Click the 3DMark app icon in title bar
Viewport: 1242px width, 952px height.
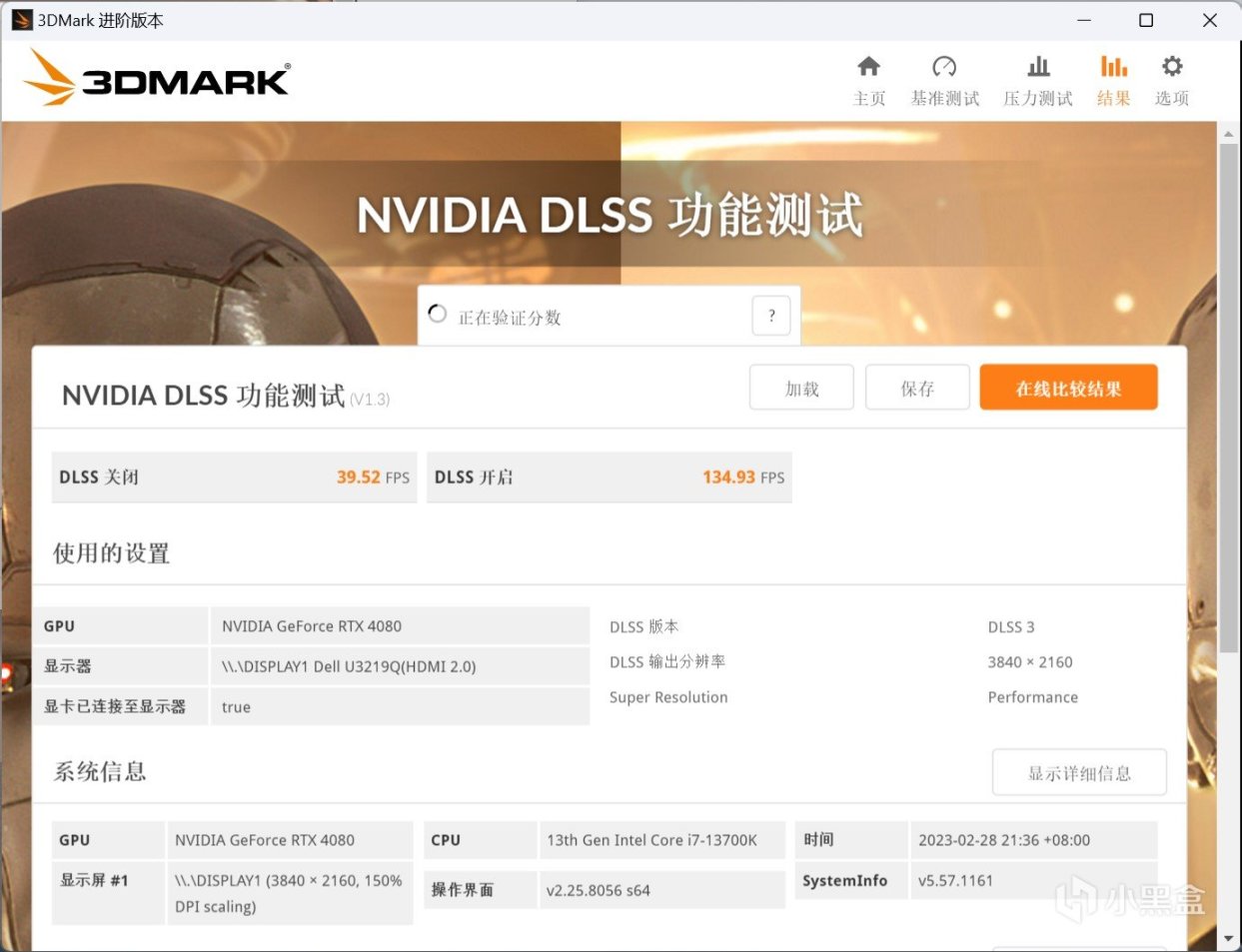tap(22, 20)
